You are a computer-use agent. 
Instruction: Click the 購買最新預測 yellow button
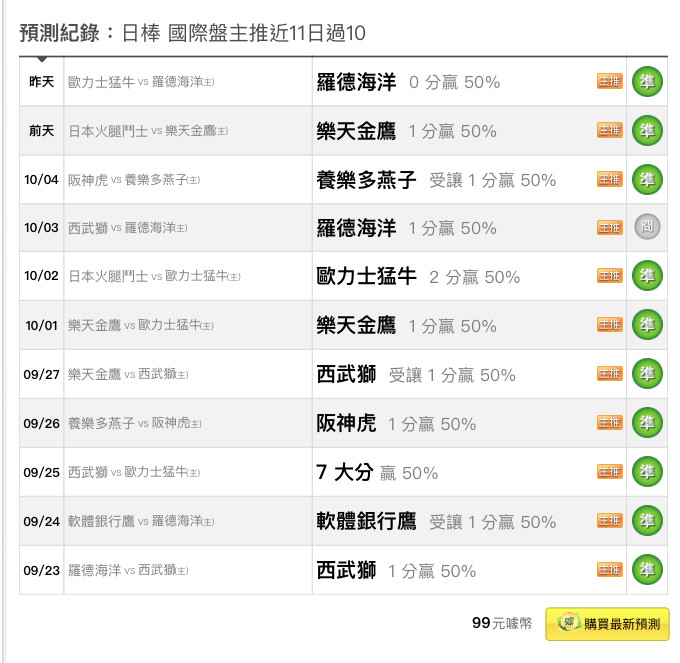607,624
